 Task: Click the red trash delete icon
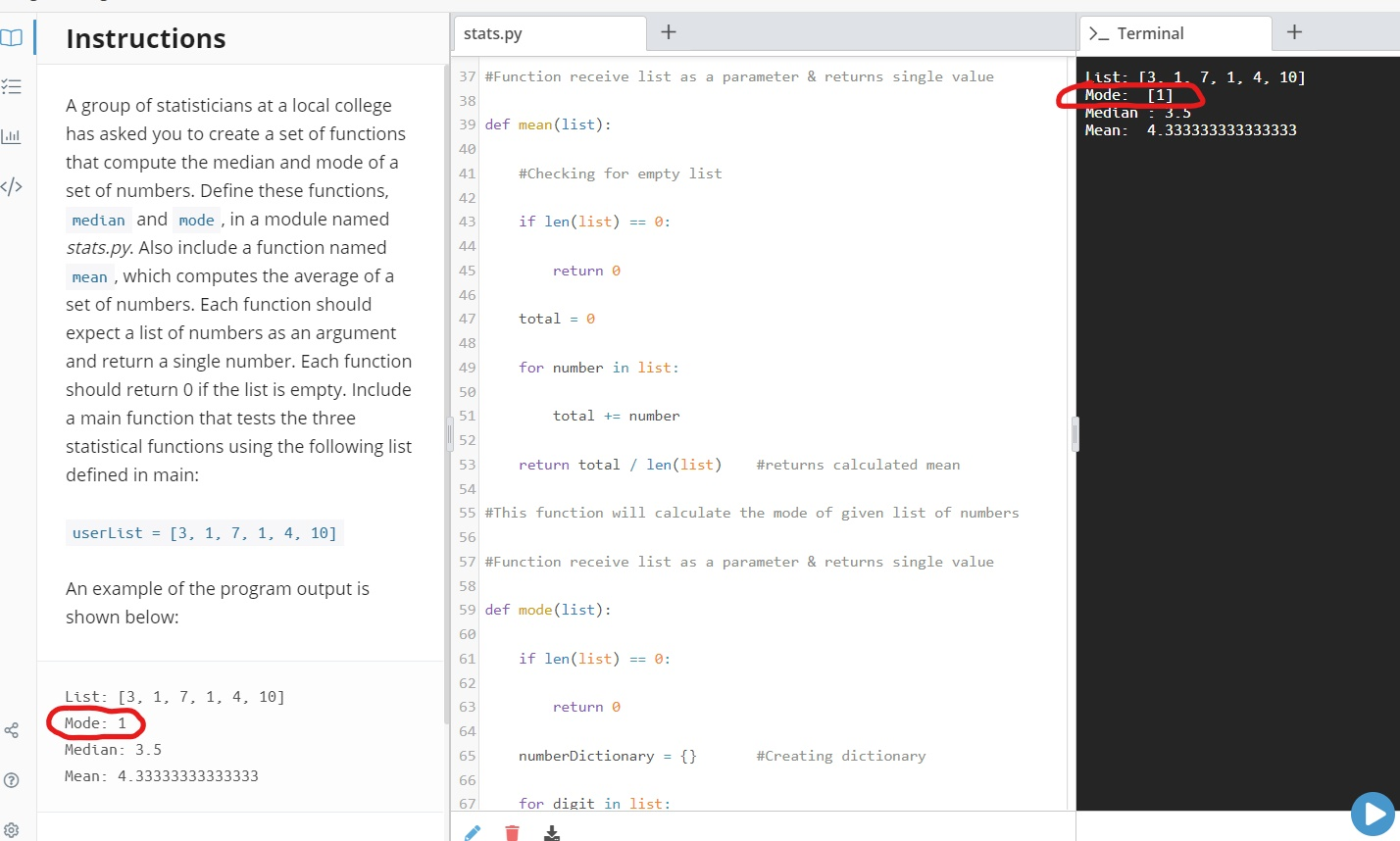[x=512, y=833]
